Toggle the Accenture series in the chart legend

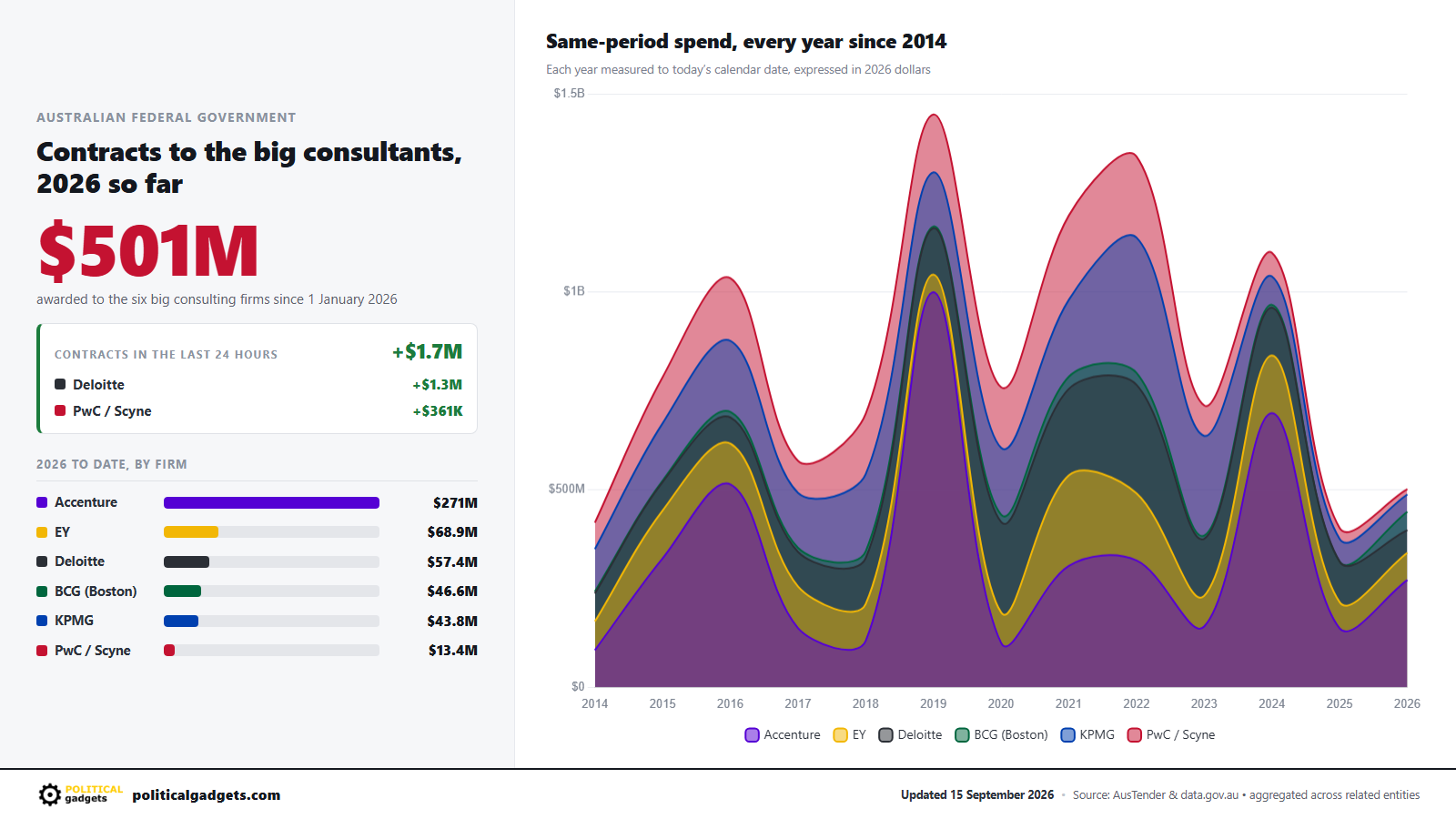click(x=783, y=735)
